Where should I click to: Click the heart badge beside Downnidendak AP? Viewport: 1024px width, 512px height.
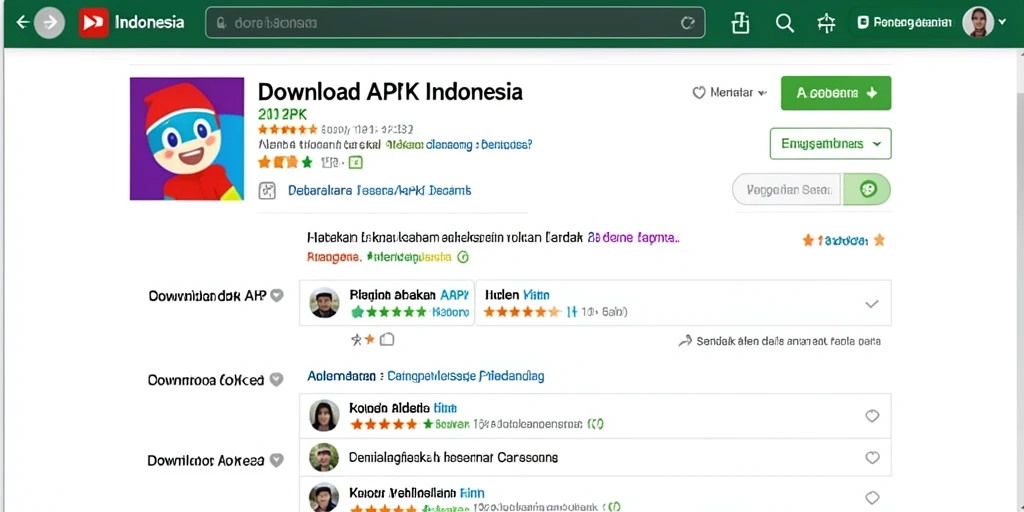click(277, 295)
